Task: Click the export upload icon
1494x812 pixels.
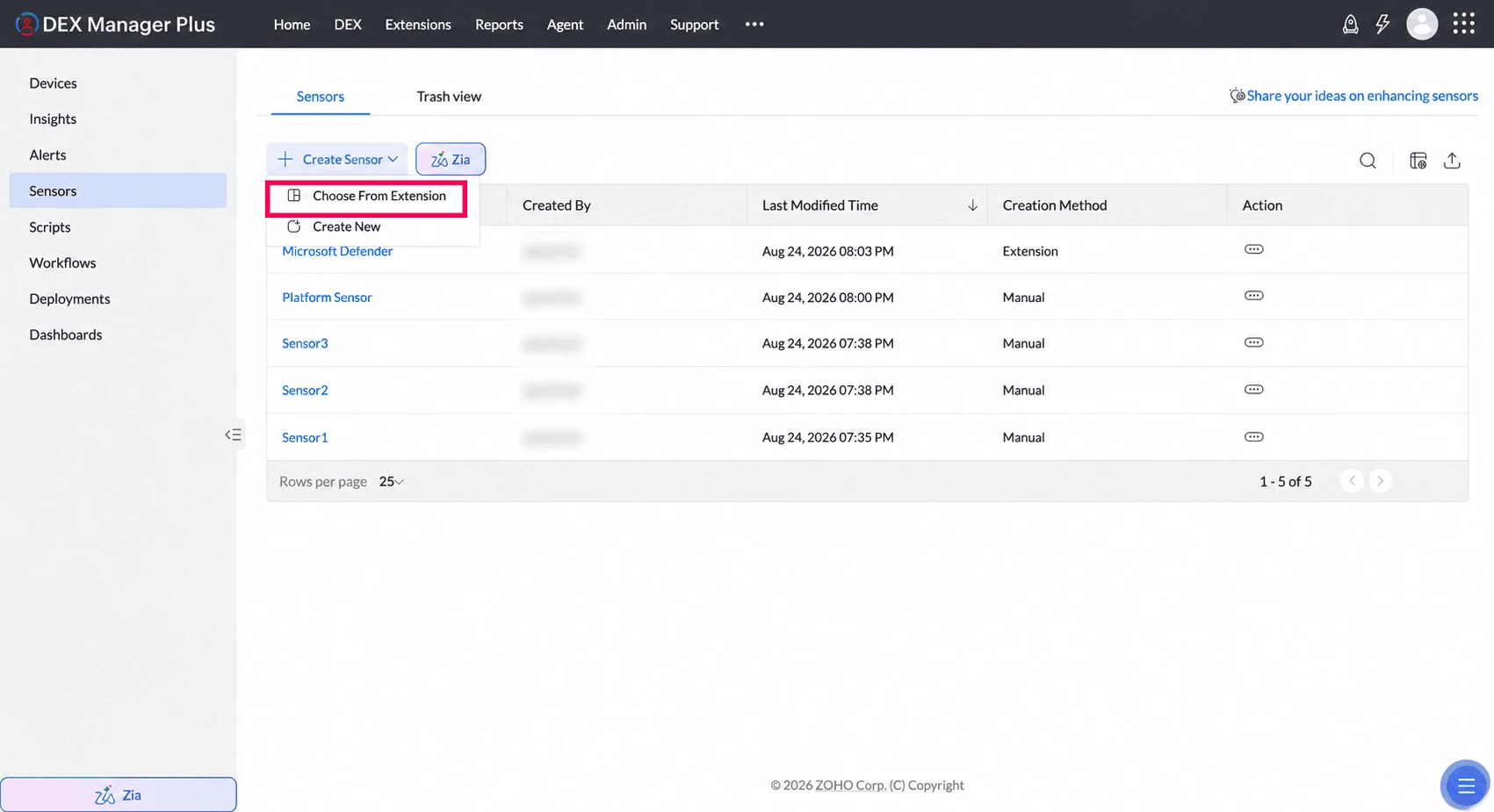Action: 1452,161
